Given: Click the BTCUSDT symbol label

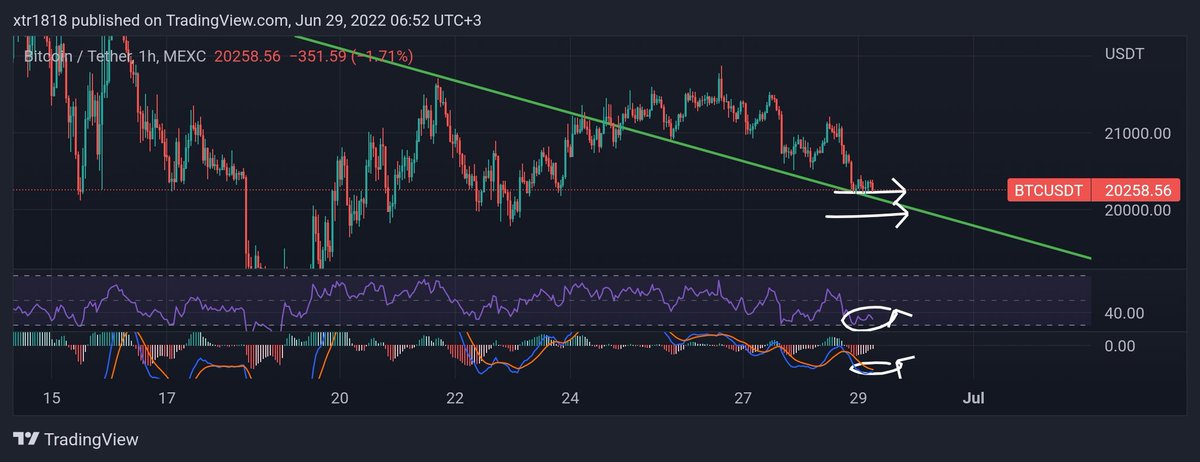Looking at the screenshot, I should pos(1049,190).
